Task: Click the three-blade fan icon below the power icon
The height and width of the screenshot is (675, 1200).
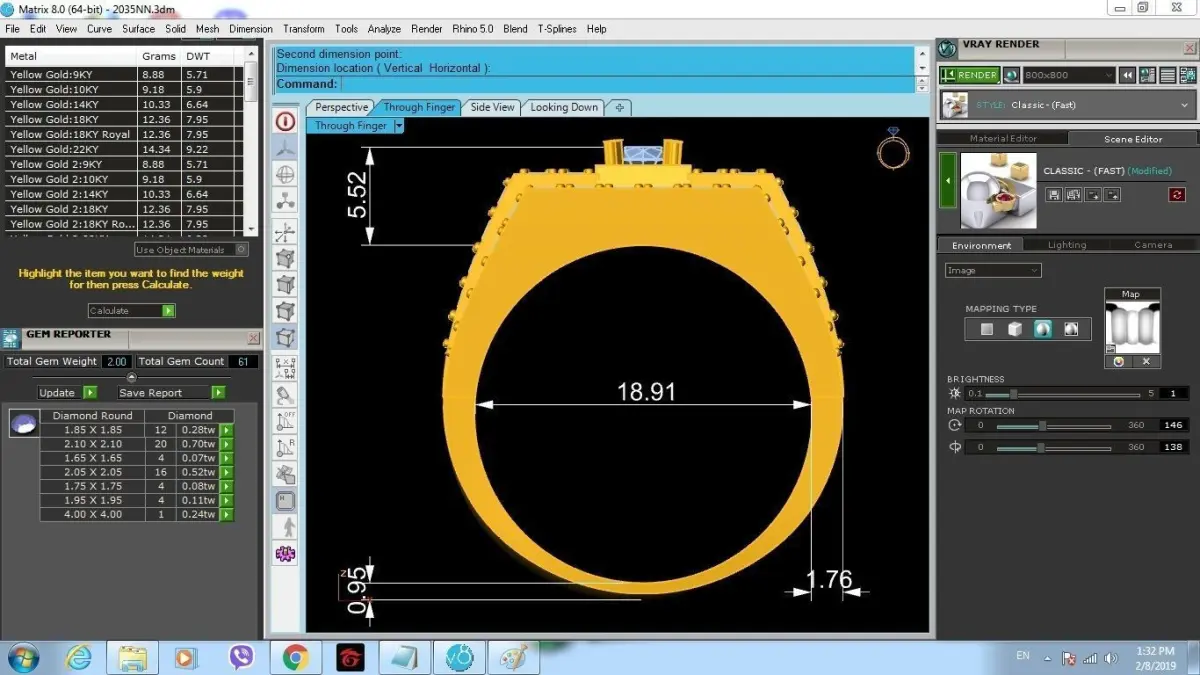Action: (286, 147)
